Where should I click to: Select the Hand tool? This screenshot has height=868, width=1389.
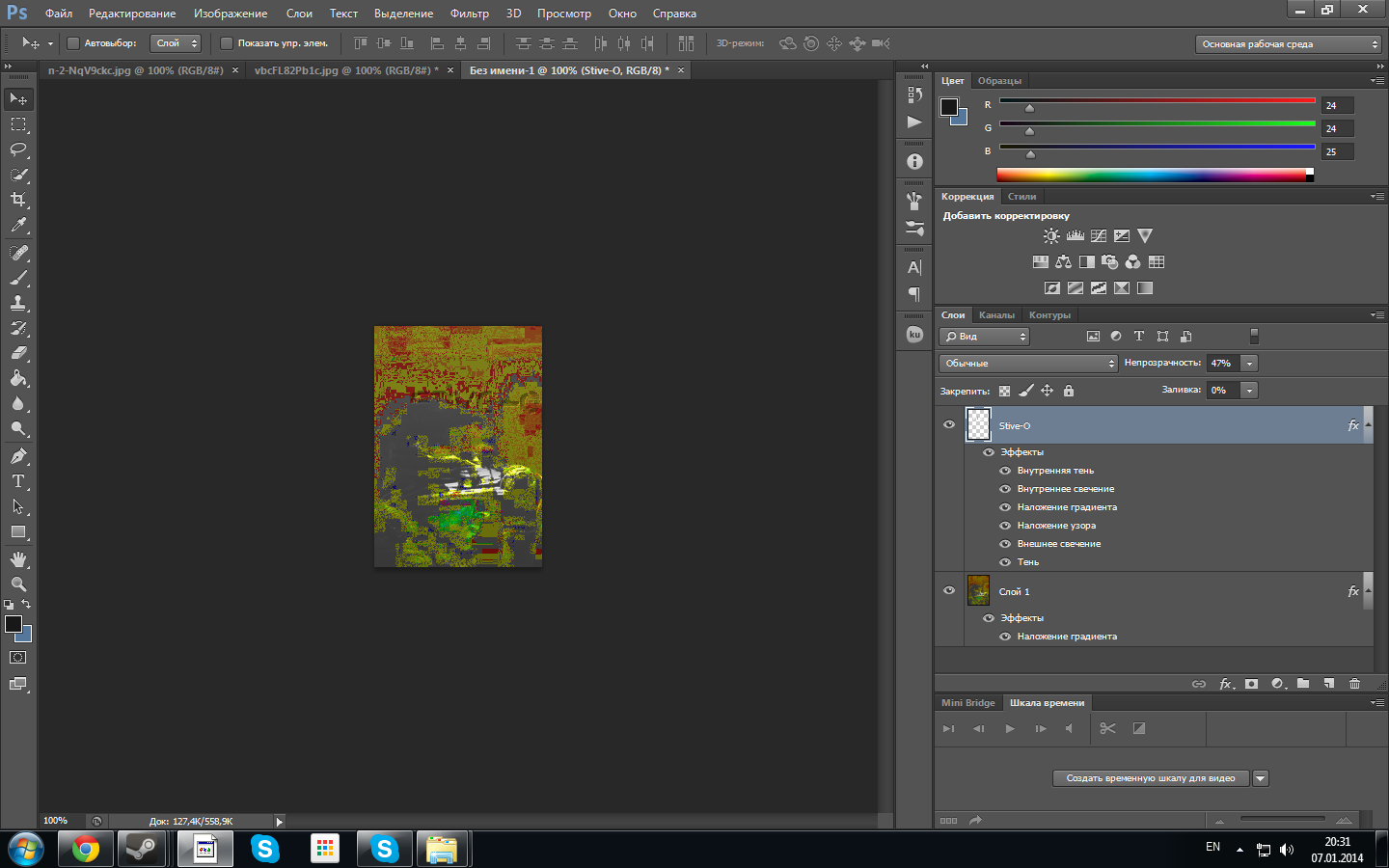[18, 559]
